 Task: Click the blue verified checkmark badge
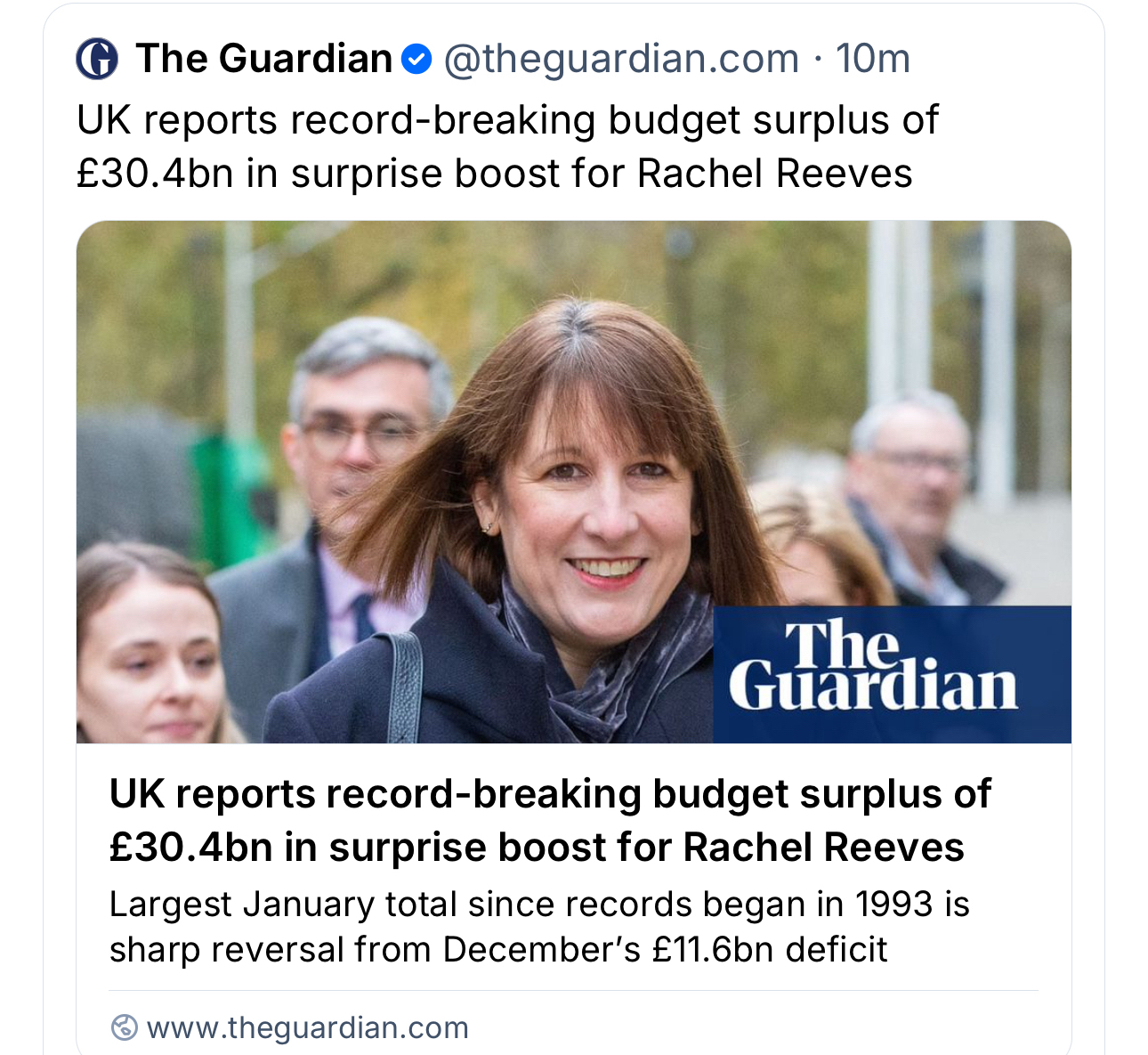click(416, 60)
